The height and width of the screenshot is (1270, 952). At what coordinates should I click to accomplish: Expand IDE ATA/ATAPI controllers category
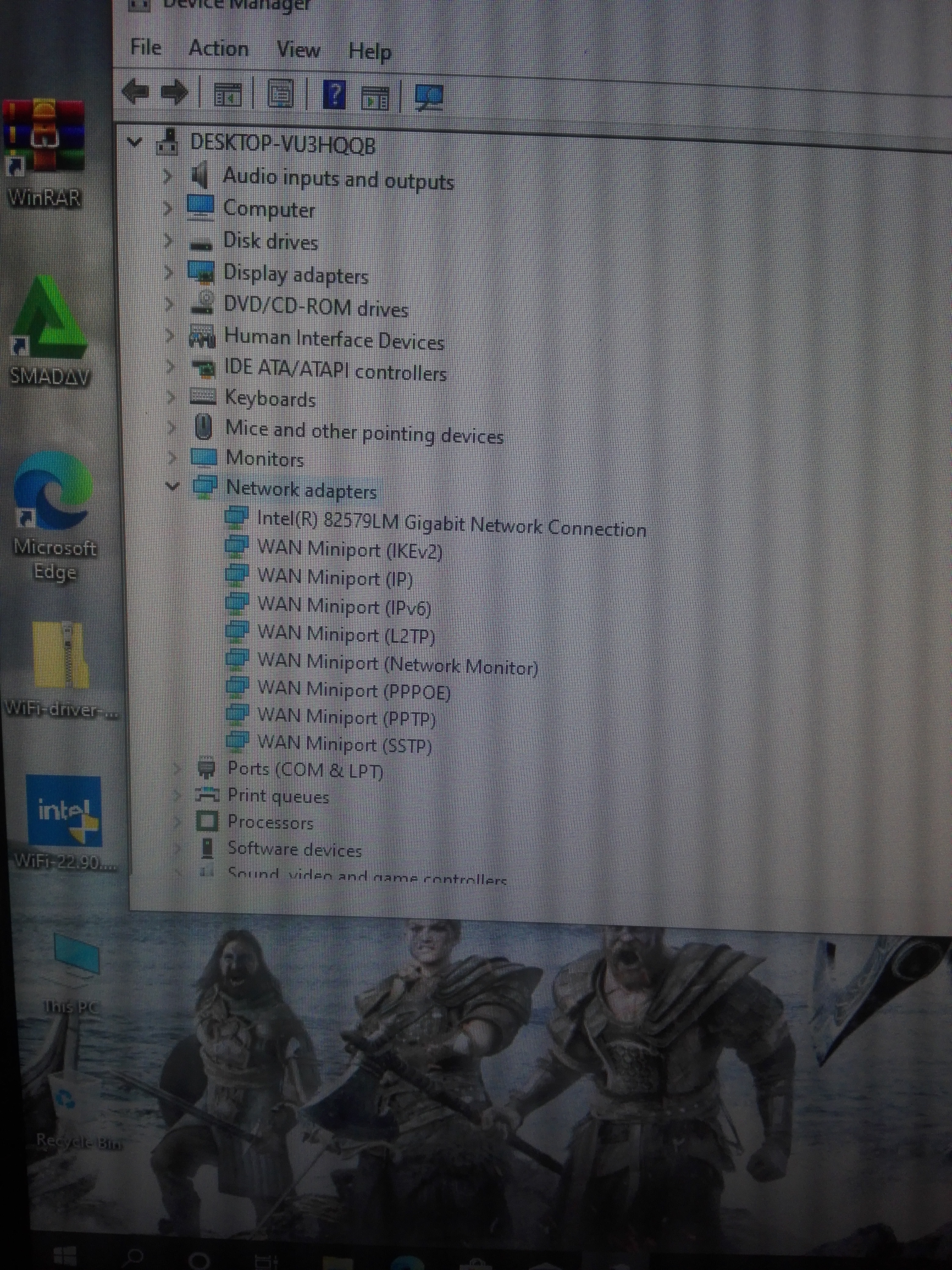click(x=171, y=366)
